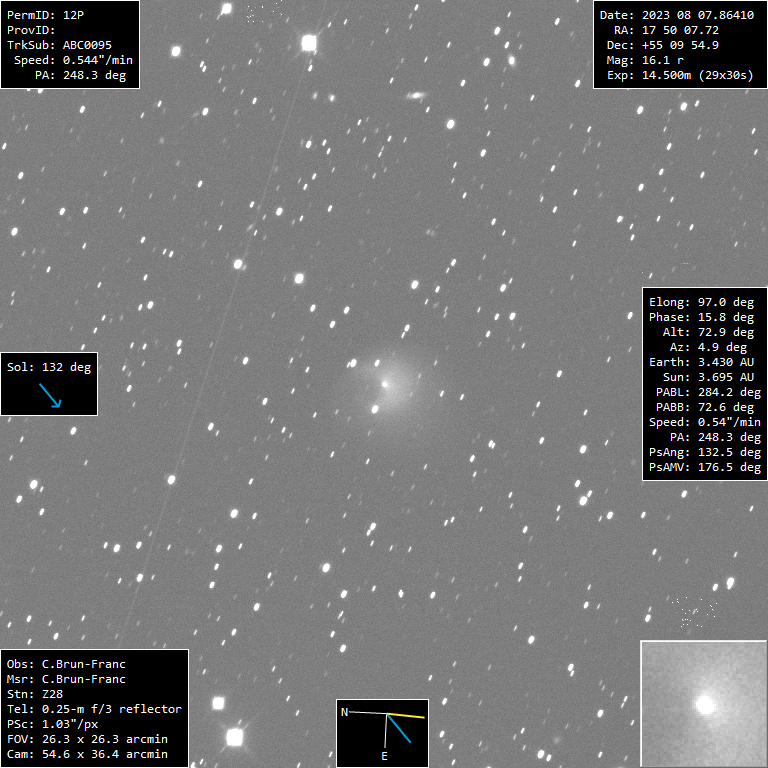
Task: Select the "PermID: 12P" text
Action: coord(45,15)
